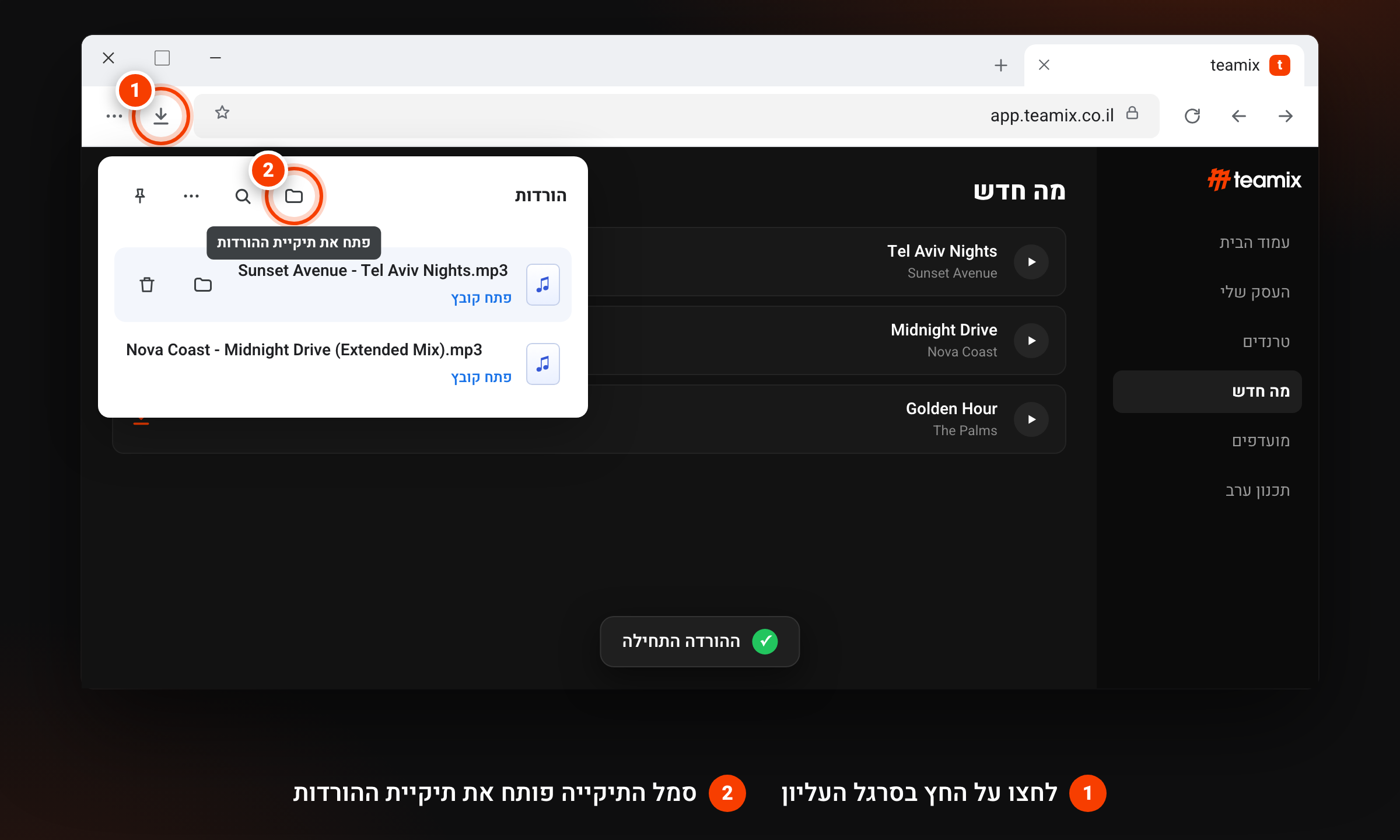1400x840 pixels.
Task: Click the lock site info icon
Action: (x=1132, y=113)
